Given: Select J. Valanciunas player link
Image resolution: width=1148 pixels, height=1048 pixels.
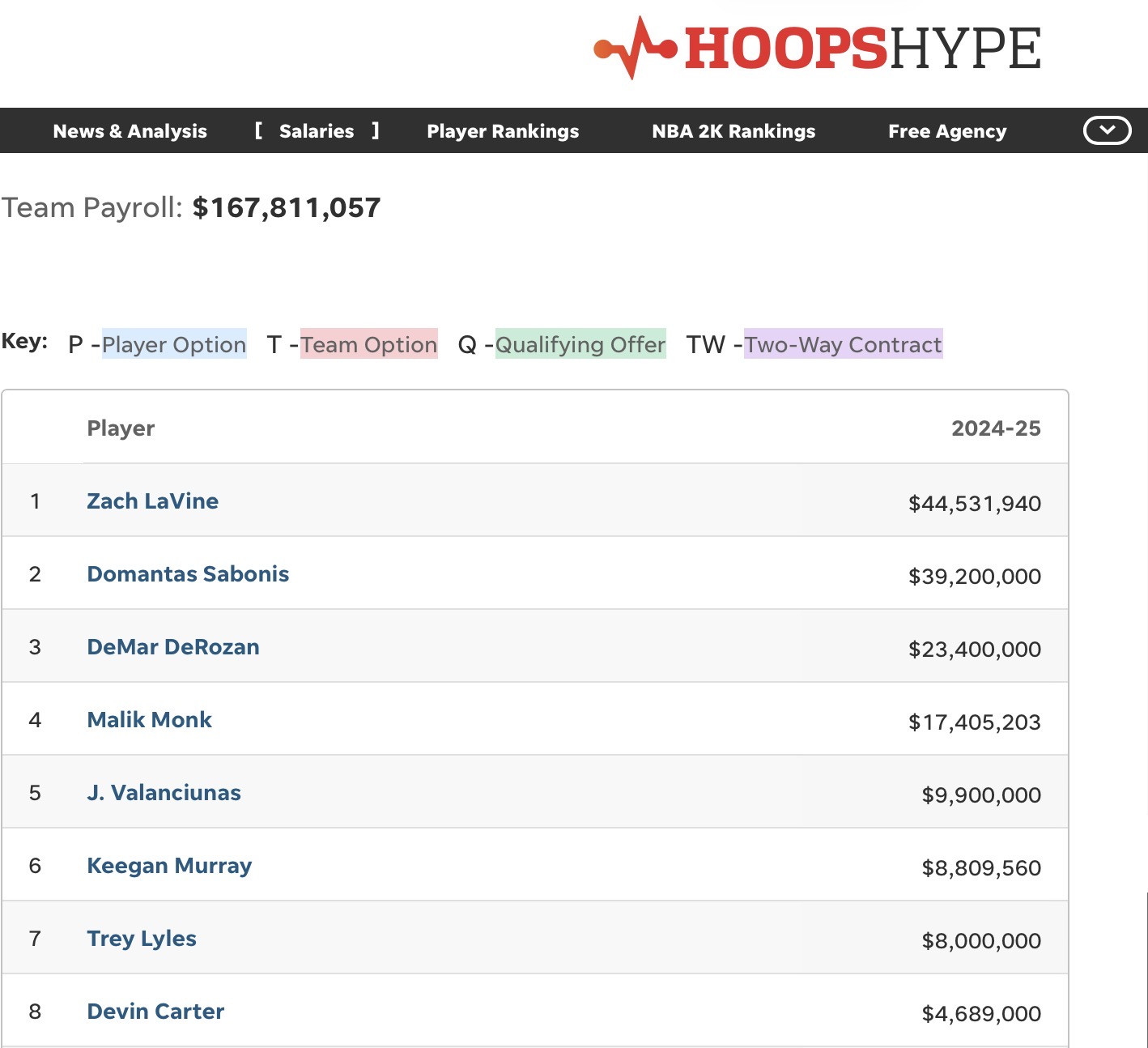Looking at the screenshot, I should coord(164,793).
